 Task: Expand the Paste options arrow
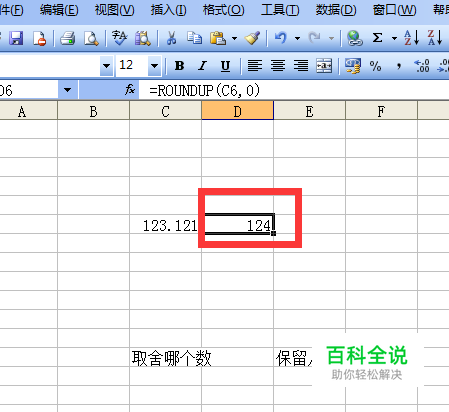coord(234,38)
